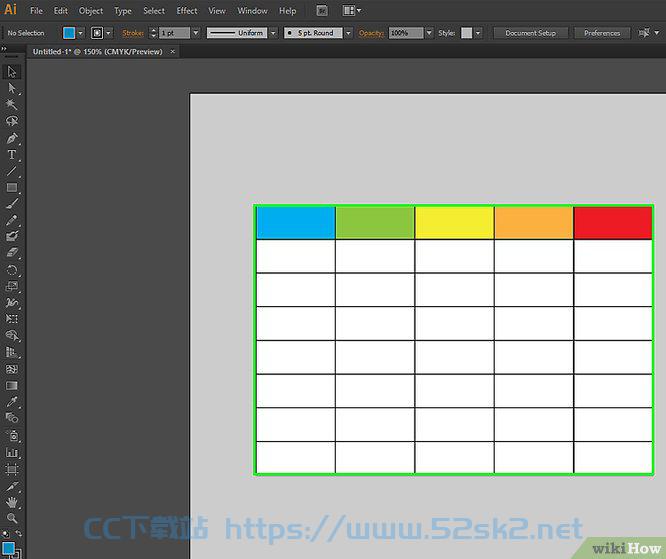Image resolution: width=666 pixels, height=559 pixels.
Task: Activate the Type tool
Action: click(x=11, y=155)
